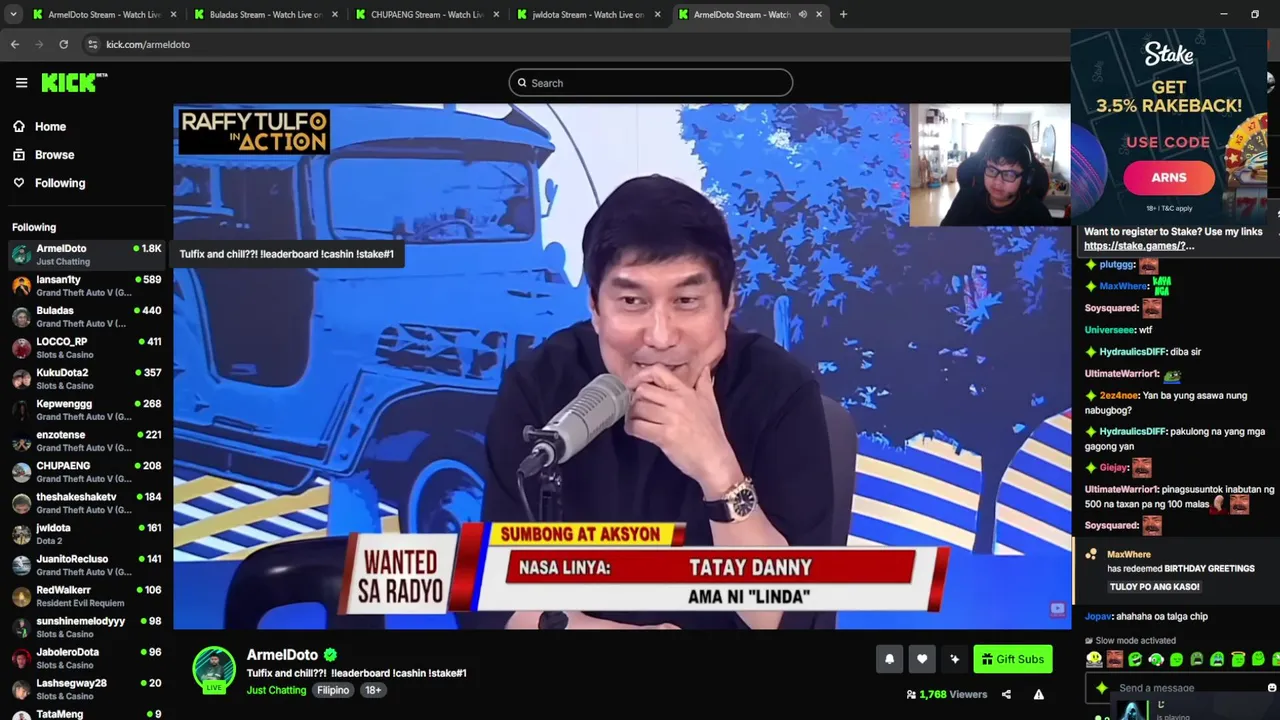Open JuanitoRecluso channel in Following list
The width and height of the screenshot is (1280, 720).
tap(86, 565)
